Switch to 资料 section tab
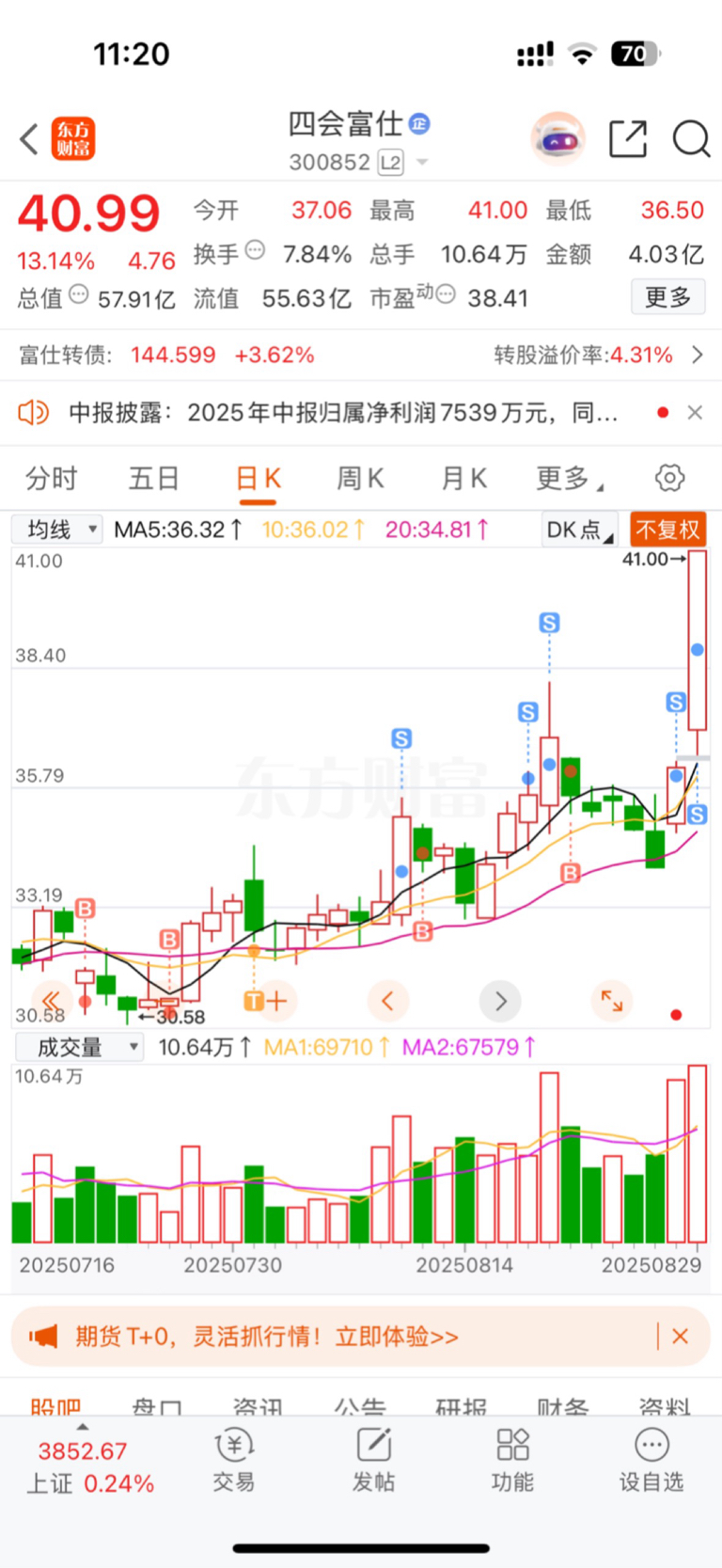 click(x=665, y=1407)
